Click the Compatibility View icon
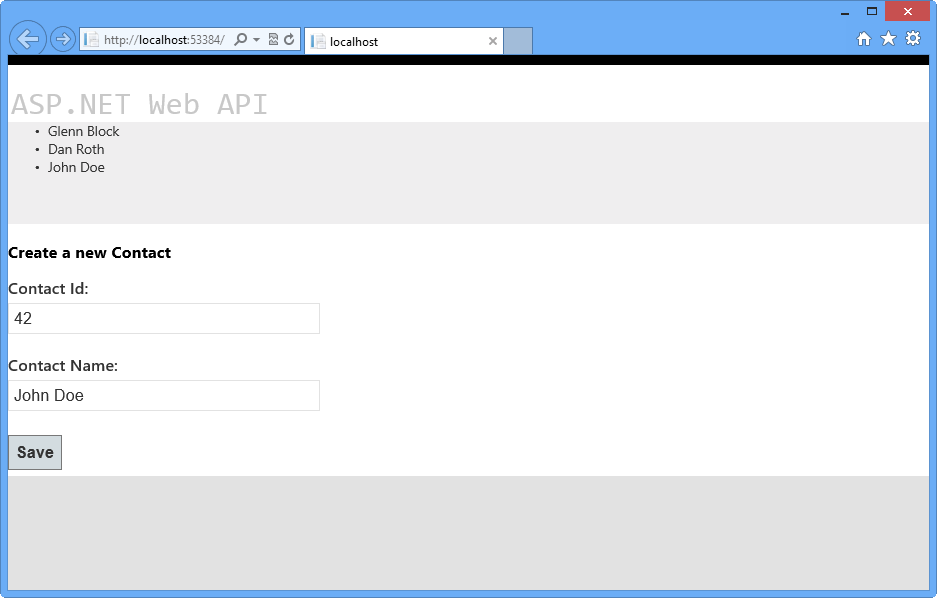This screenshot has width=937, height=598. 271,38
